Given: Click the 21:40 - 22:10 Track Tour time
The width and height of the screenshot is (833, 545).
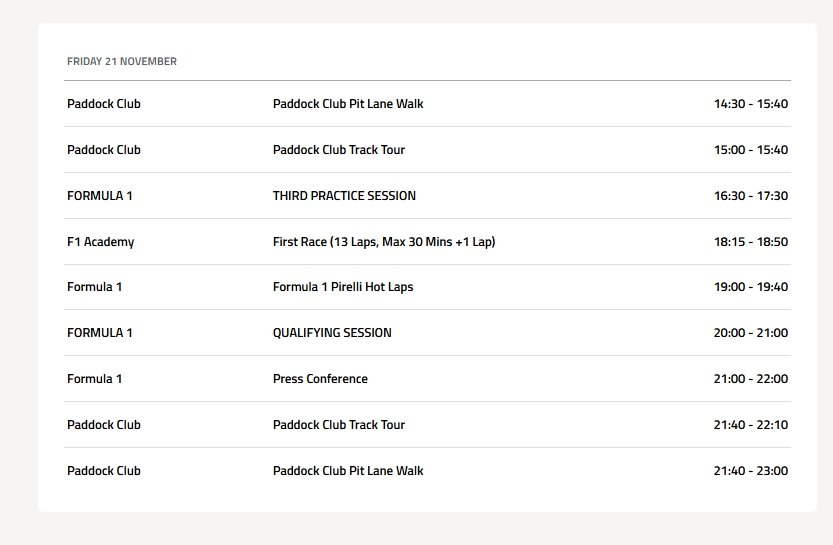Looking at the screenshot, I should pos(750,425).
